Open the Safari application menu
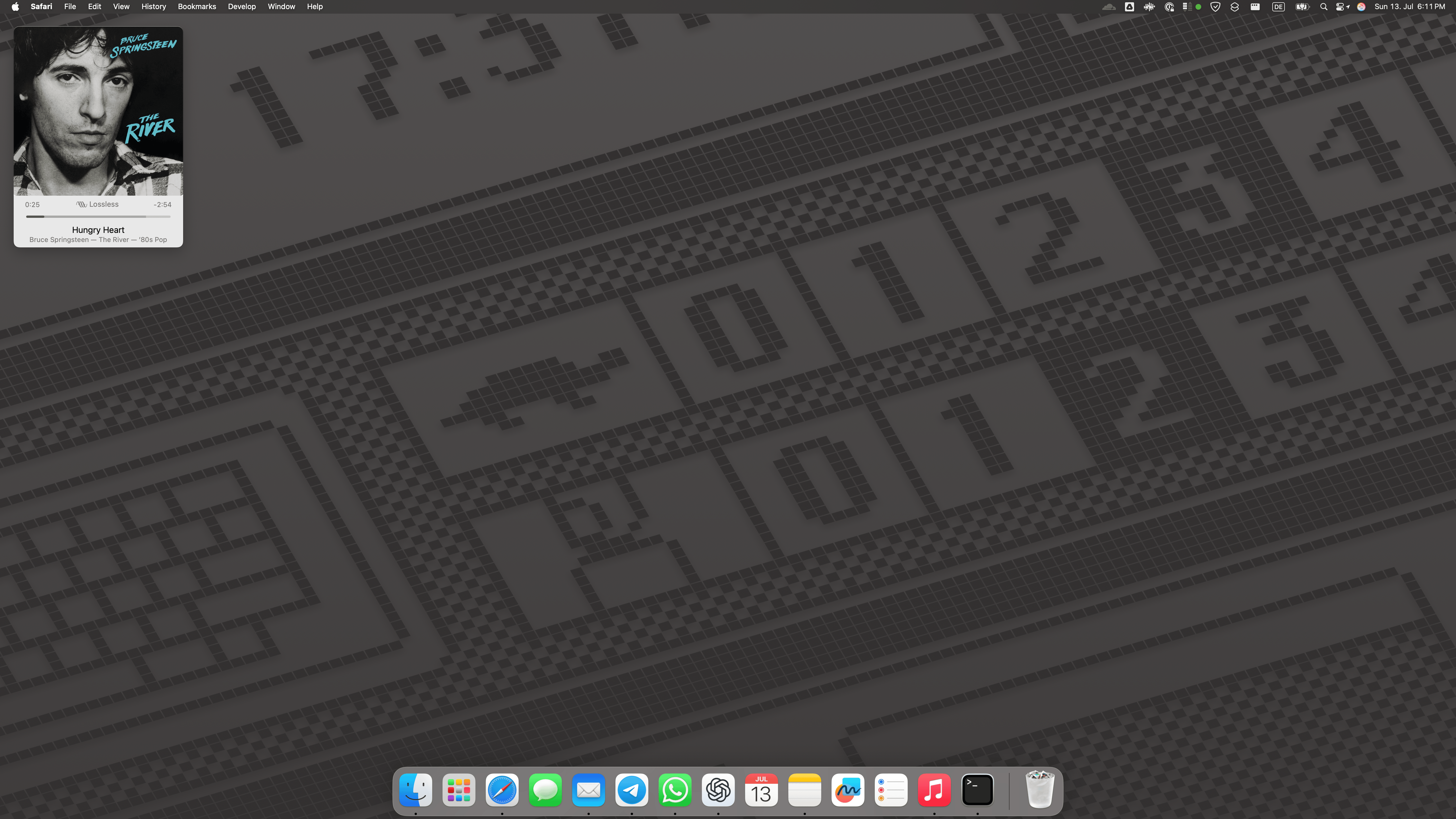This screenshot has width=1456, height=819. tap(41, 7)
